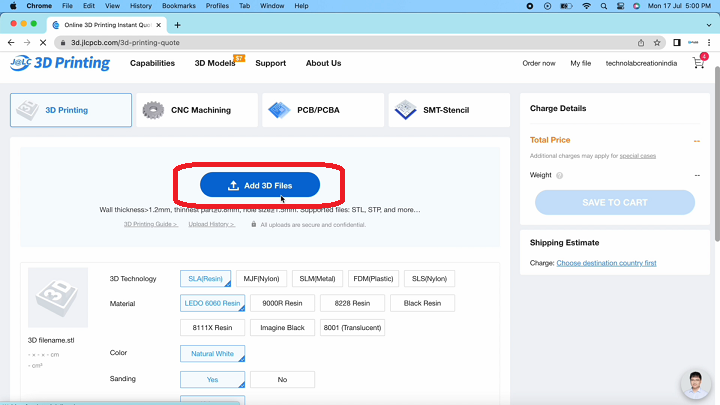Click the Siri icon in menu bar
This screenshot has width=720, height=405.
click(x=636, y=6)
